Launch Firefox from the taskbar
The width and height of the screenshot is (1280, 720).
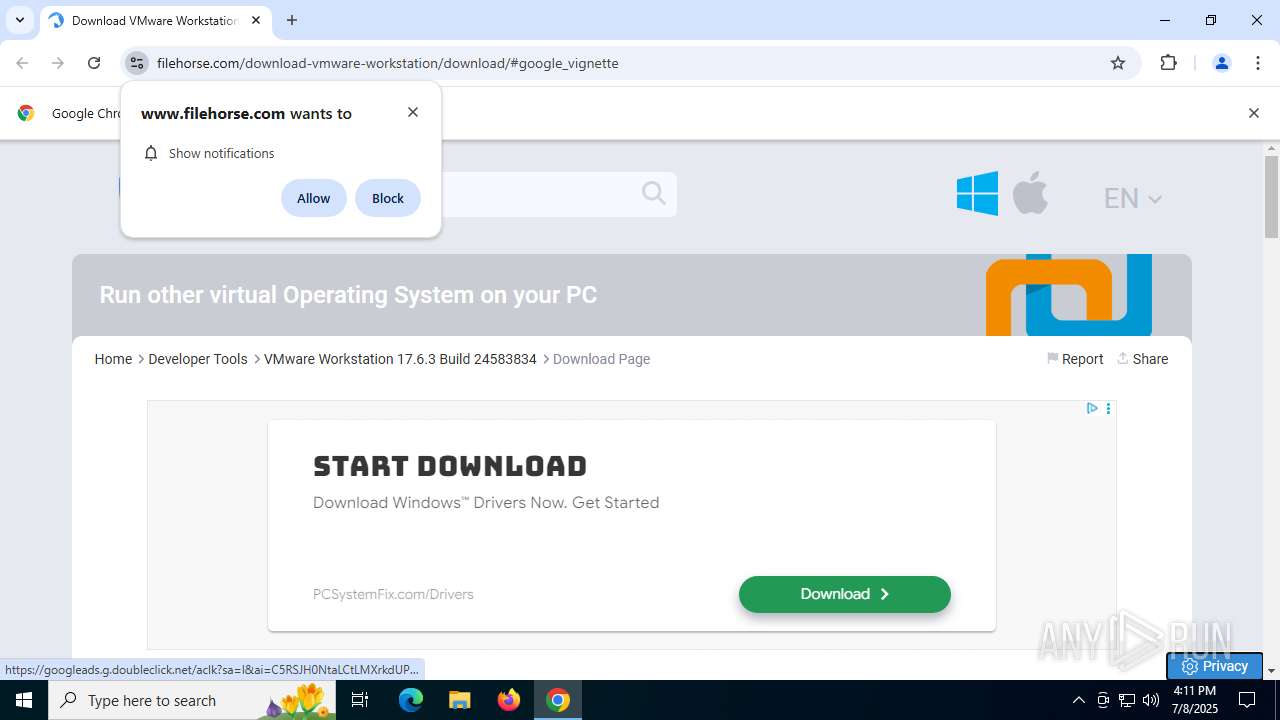point(509,700)
